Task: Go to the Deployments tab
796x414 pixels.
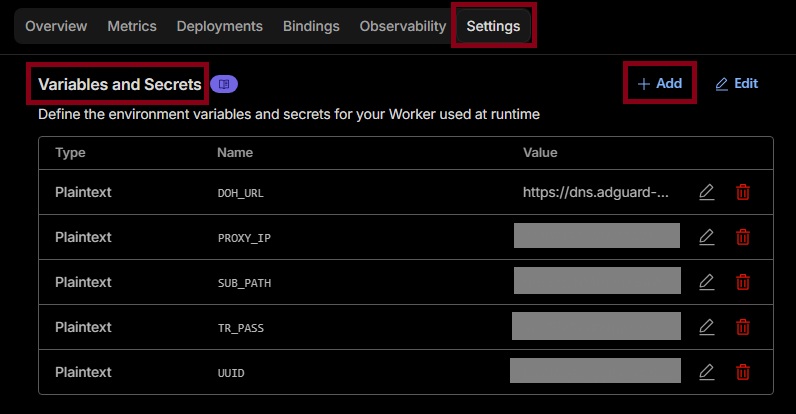Action: click(219, 26)
